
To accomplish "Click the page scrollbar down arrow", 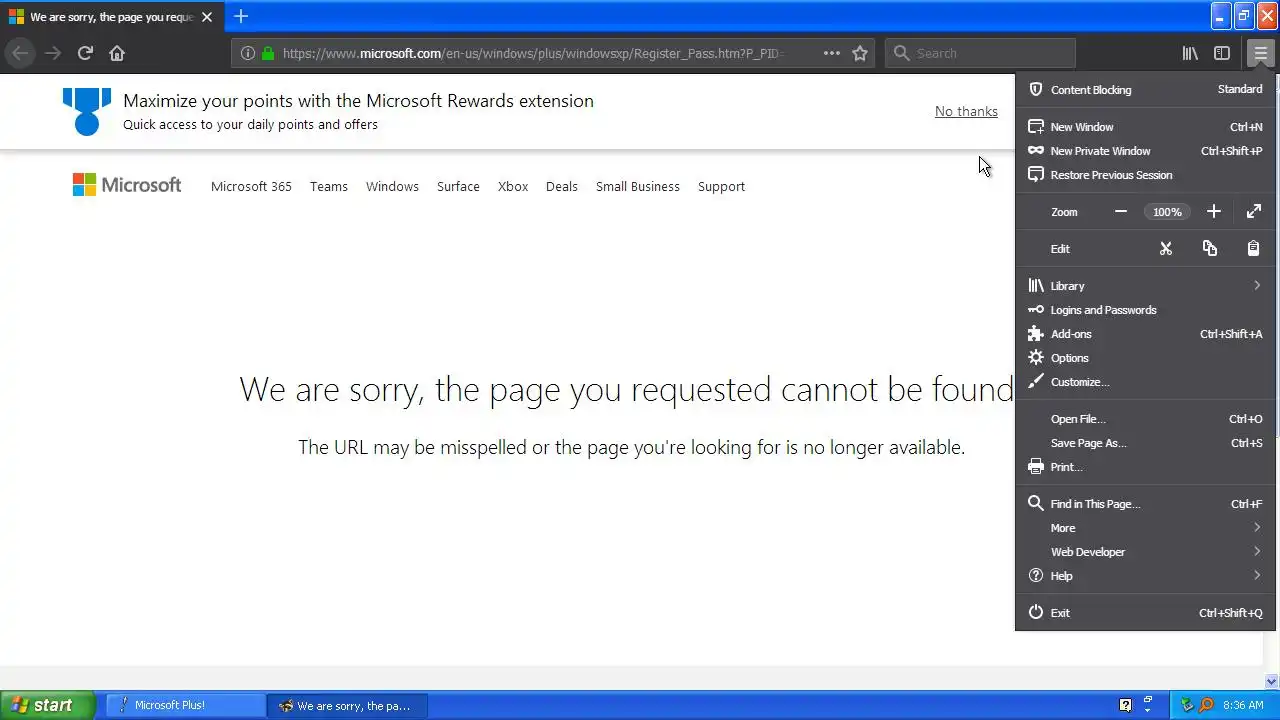I will (1272, 681).
